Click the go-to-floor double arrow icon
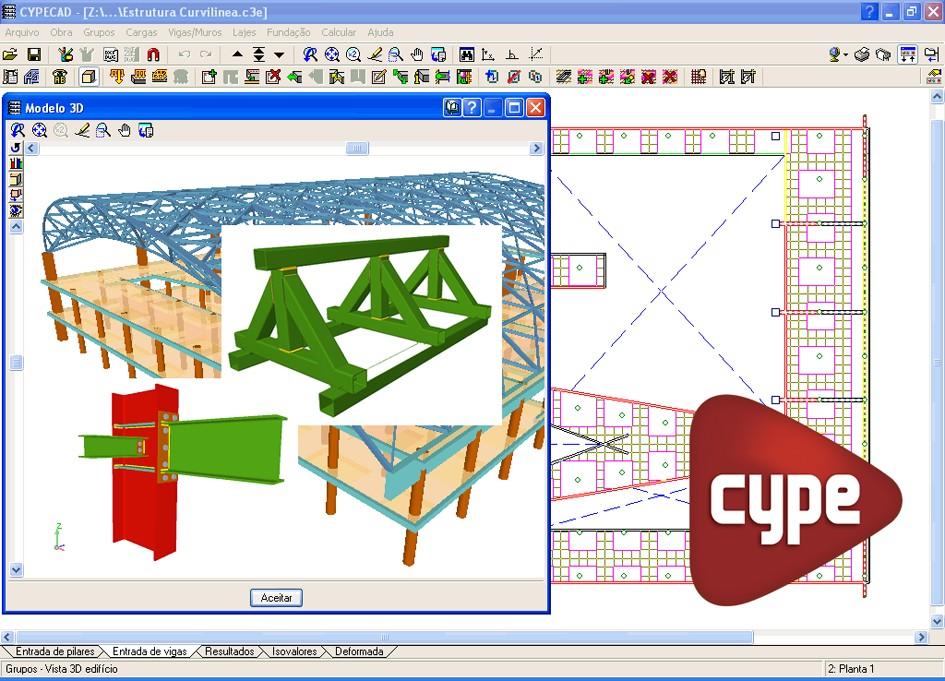 tap(259, 55)
